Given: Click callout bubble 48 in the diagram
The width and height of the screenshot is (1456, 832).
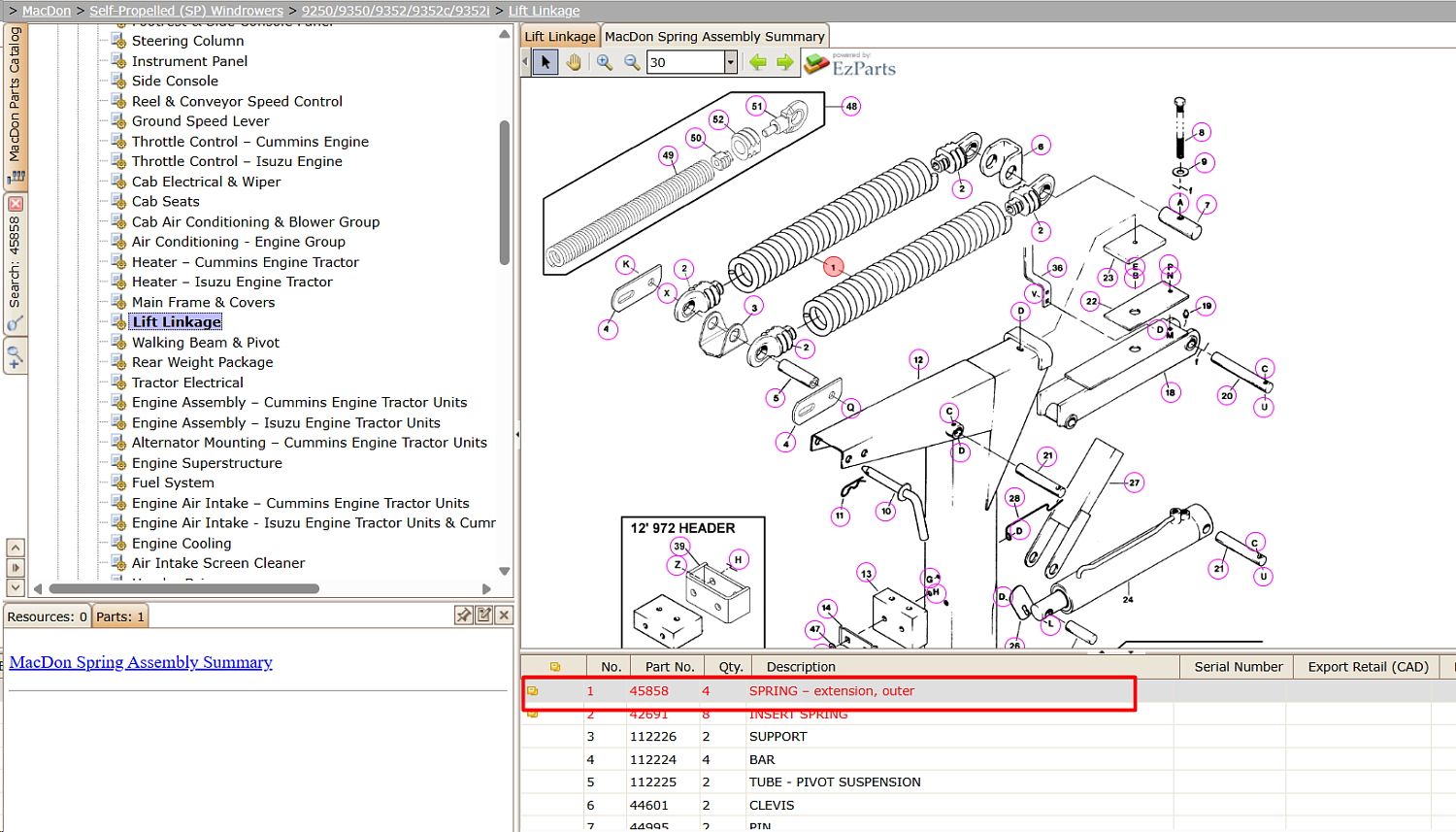Looking at the screenshot, I should 851,107.
